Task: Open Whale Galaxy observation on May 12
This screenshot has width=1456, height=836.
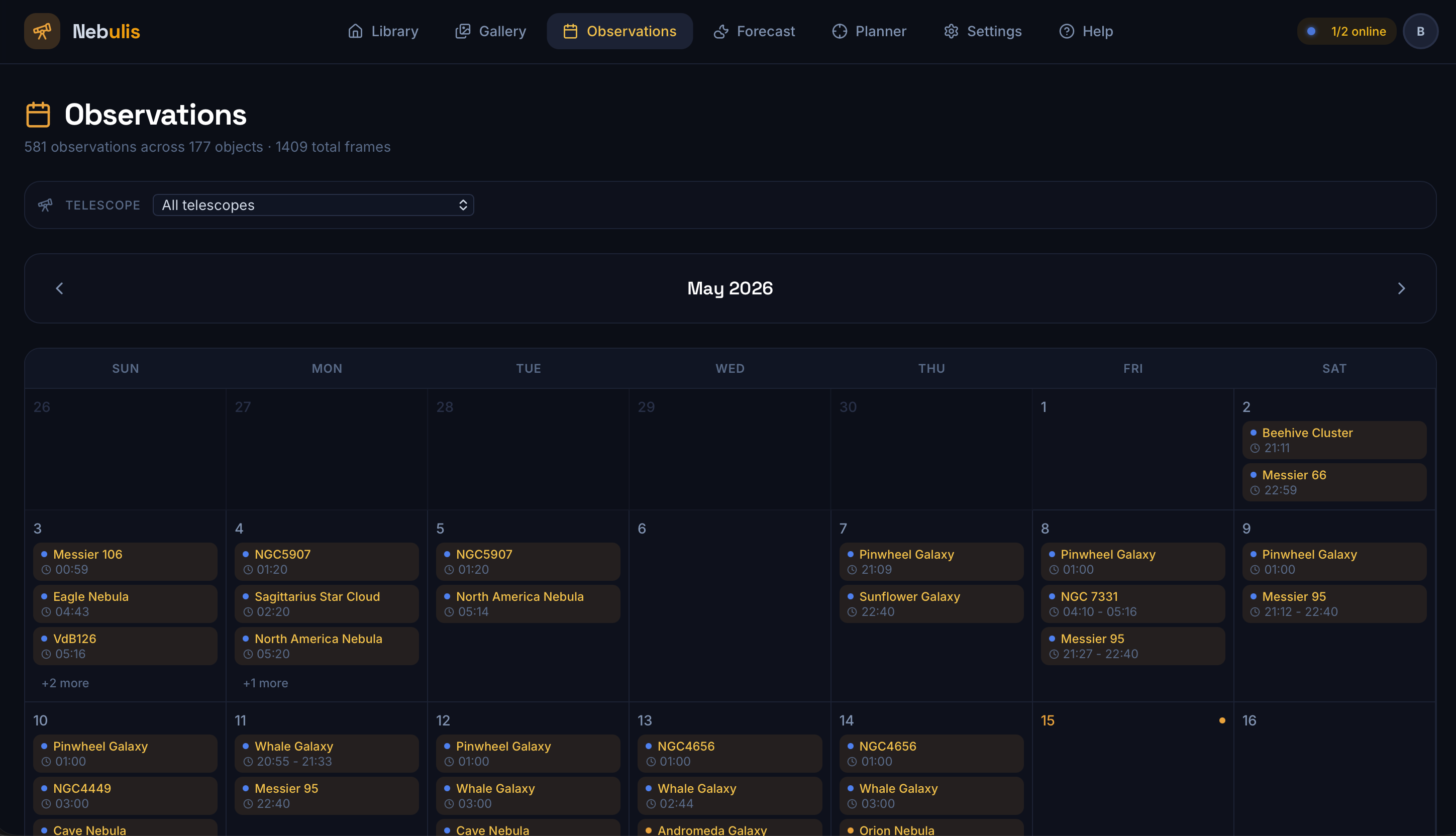Action: click(x=528, y=796)
